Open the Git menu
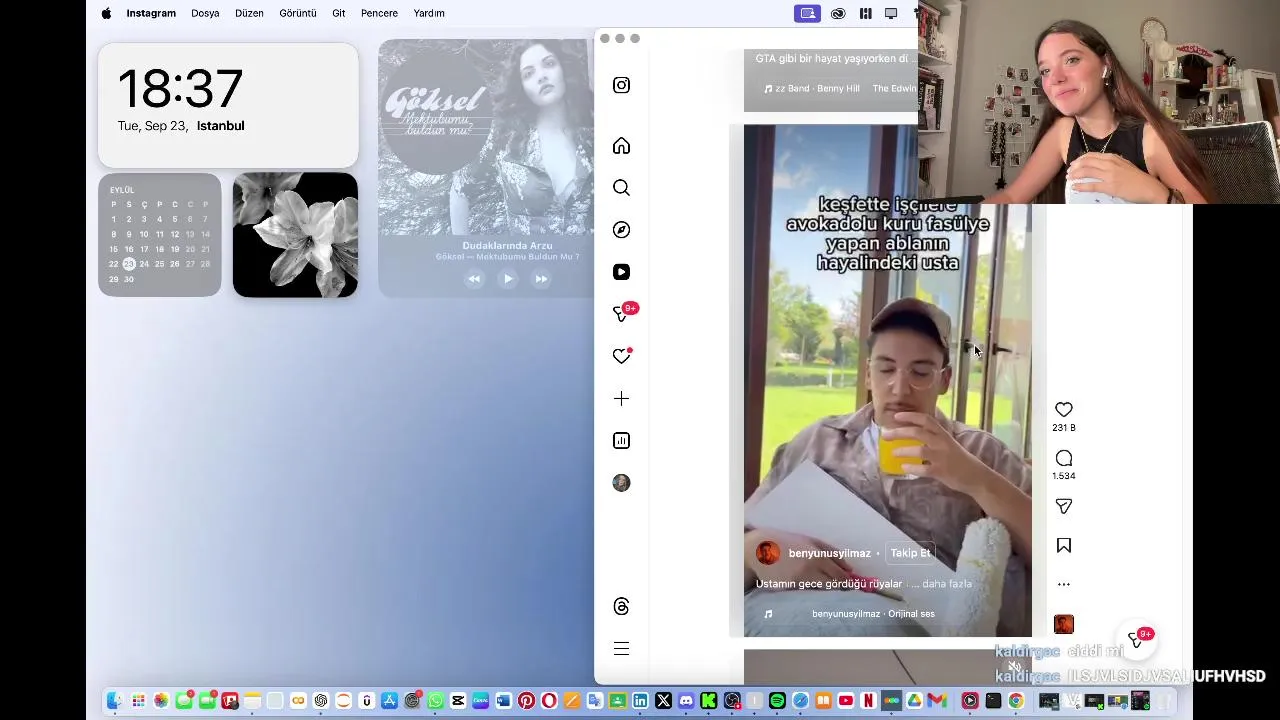 (x=339, y=13)
